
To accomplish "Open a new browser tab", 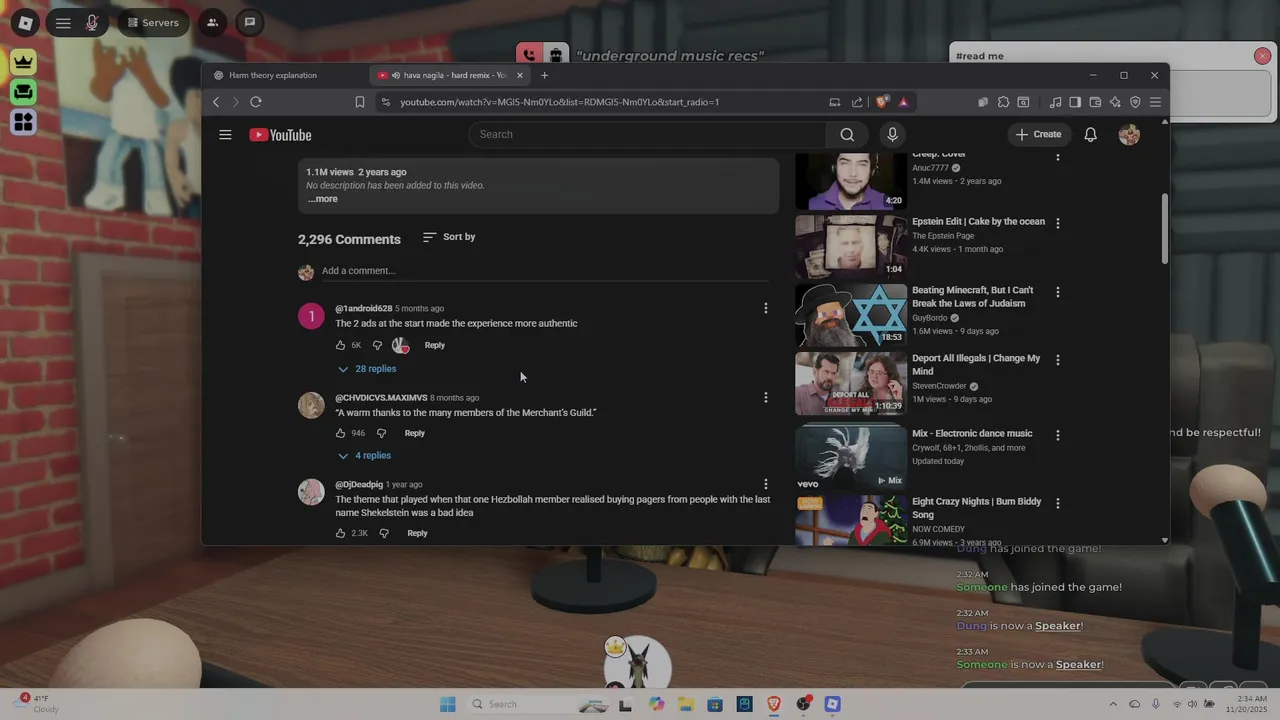I will 544,75.
